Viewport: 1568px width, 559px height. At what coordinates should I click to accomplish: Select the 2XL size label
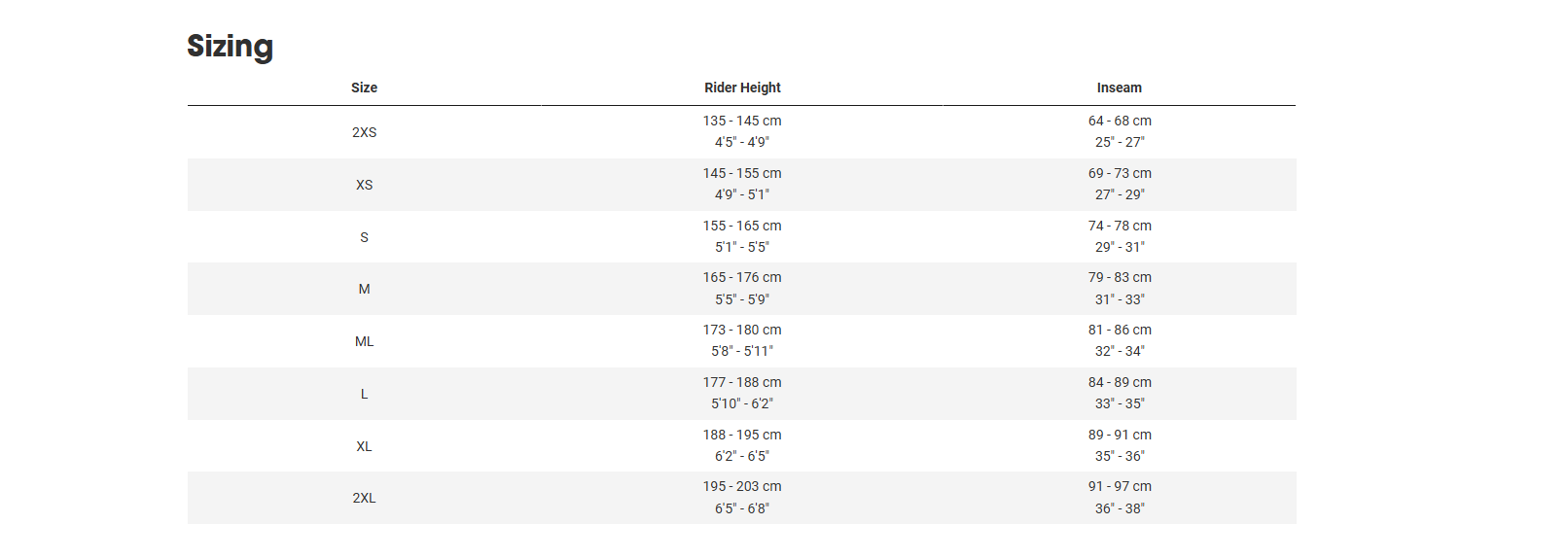[364, 498]
